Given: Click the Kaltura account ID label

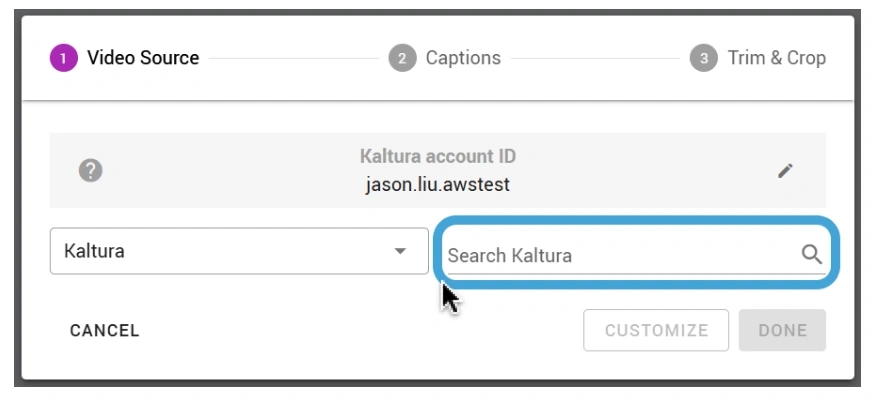Looking at the screenshot, I should 438,156.
